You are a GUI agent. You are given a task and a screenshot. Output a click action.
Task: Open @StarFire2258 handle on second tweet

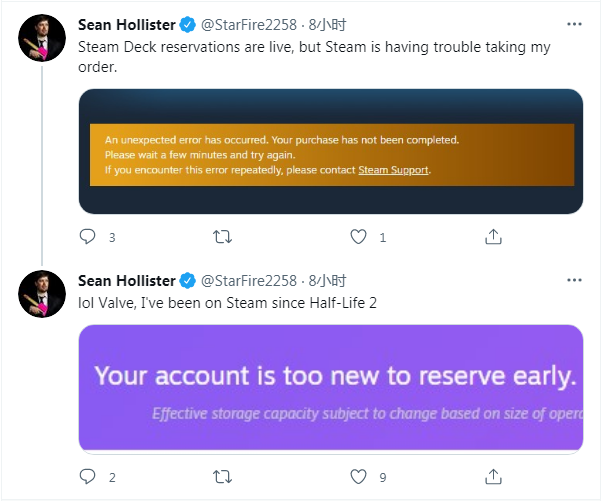249,280
